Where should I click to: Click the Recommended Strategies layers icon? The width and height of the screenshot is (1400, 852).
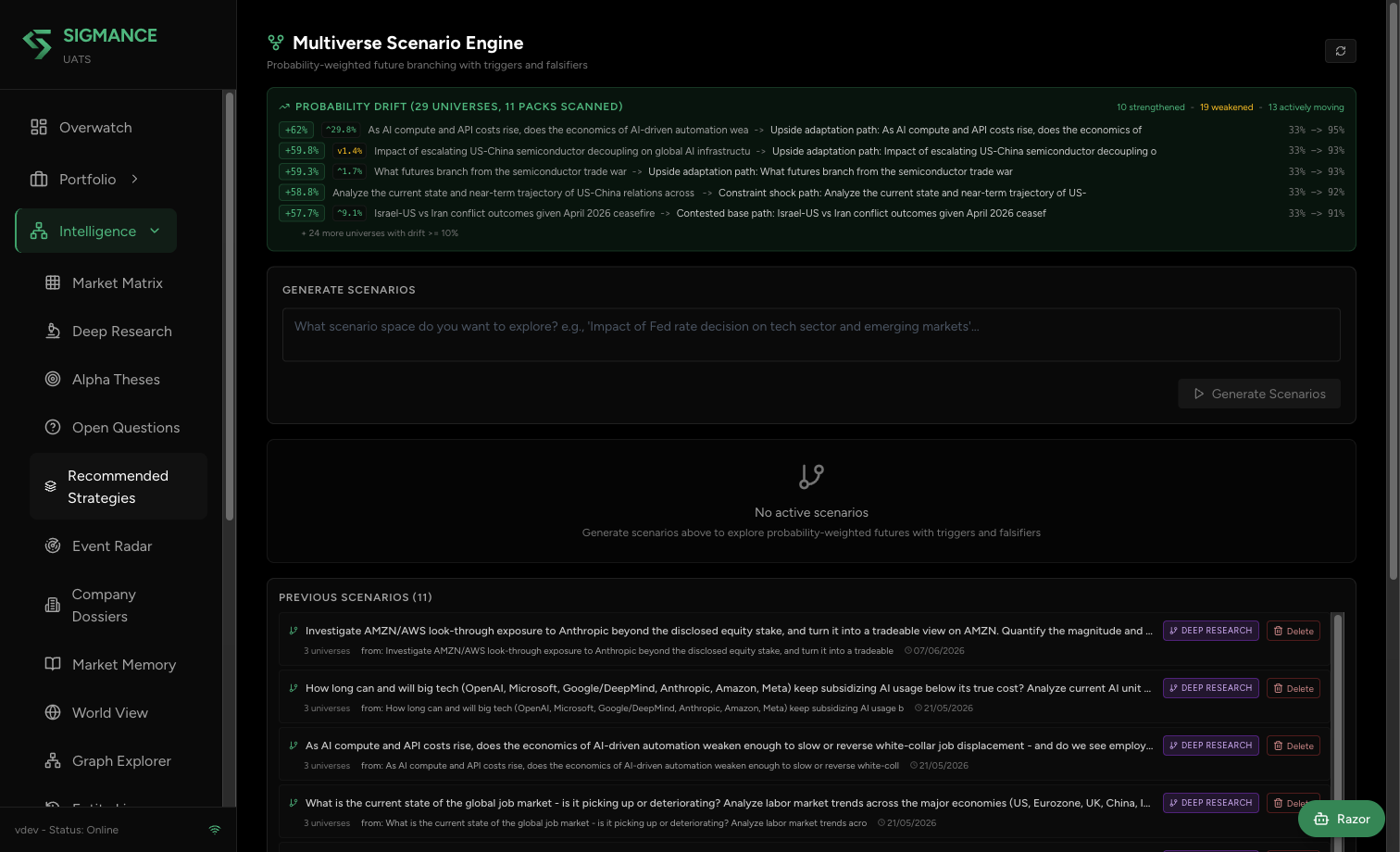click(51, 486)
